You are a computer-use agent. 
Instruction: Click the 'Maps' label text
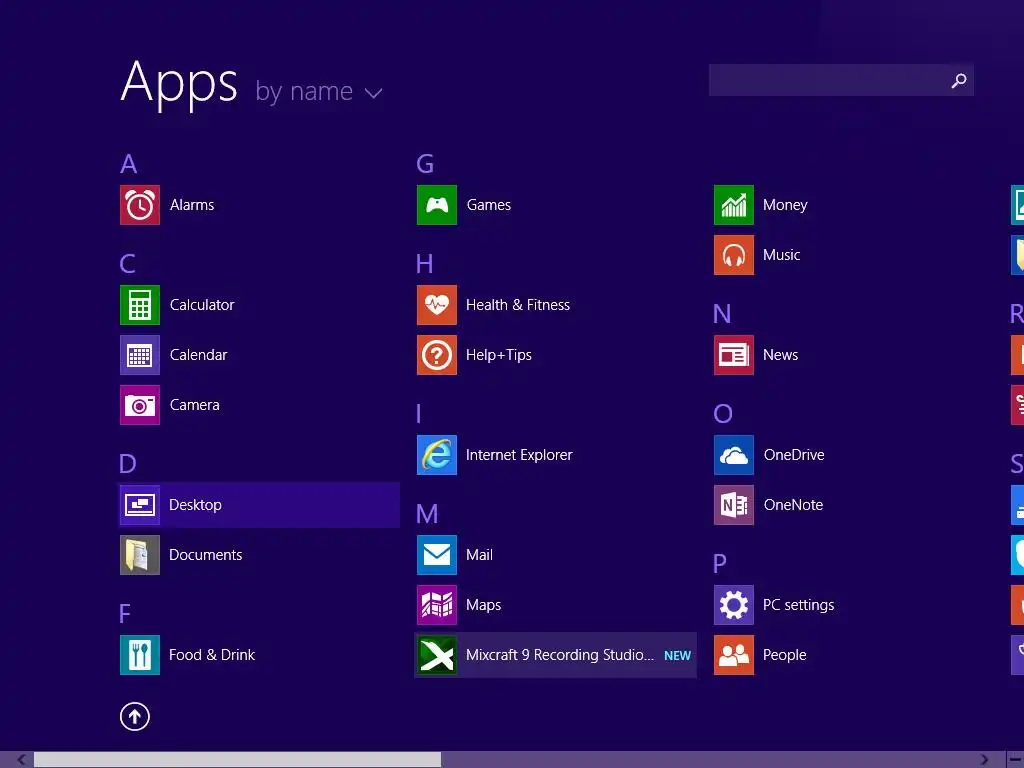click(483, 605)
